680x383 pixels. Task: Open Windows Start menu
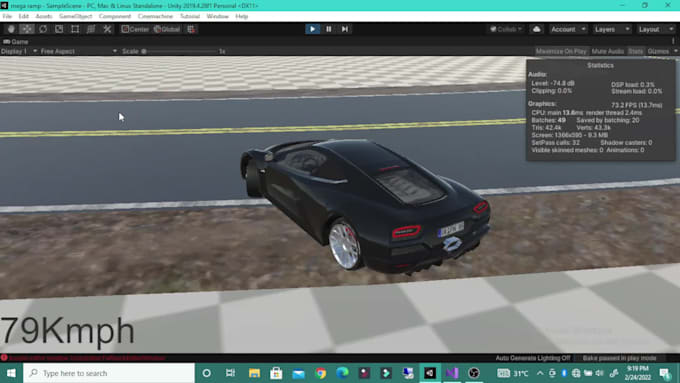[x=11, y=373]
